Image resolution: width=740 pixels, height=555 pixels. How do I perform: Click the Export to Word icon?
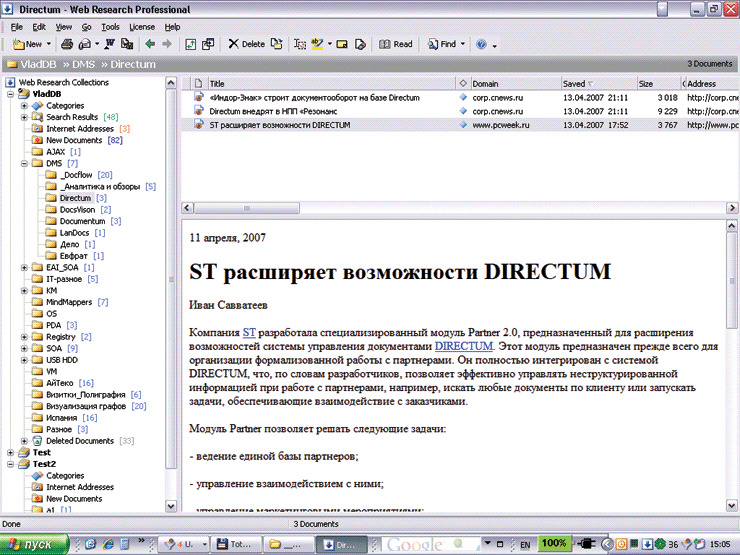tap(109, 44)
